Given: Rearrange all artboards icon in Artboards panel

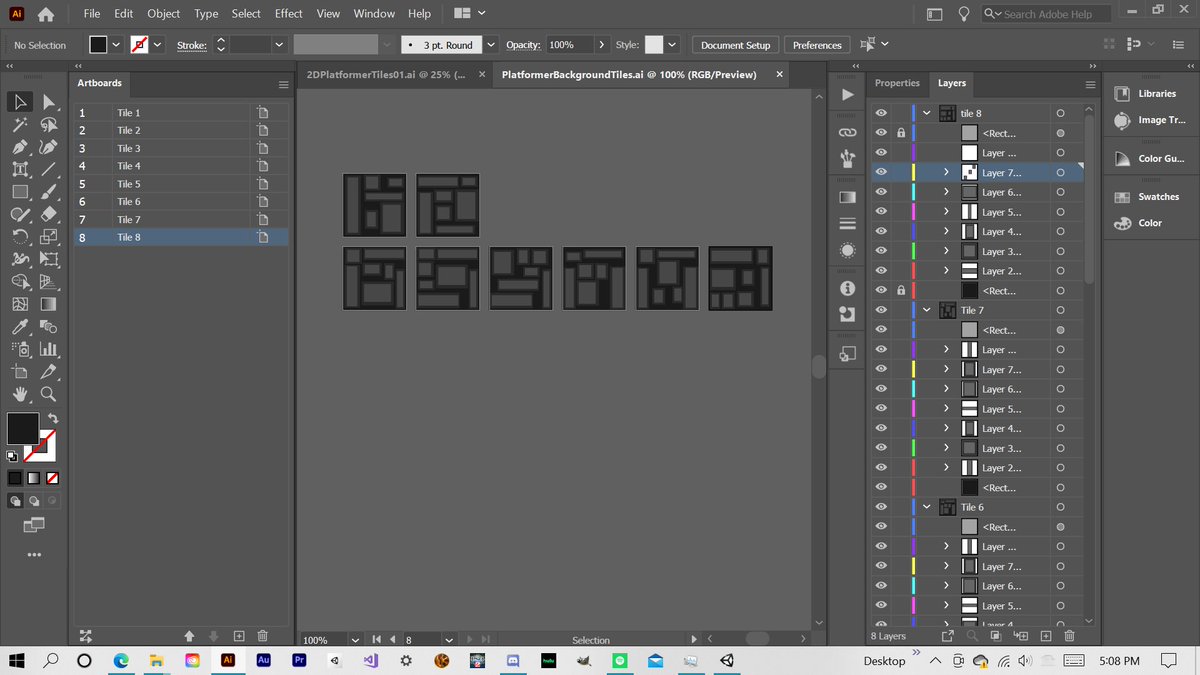Looking at the screenshot, I should click(85, 635).
